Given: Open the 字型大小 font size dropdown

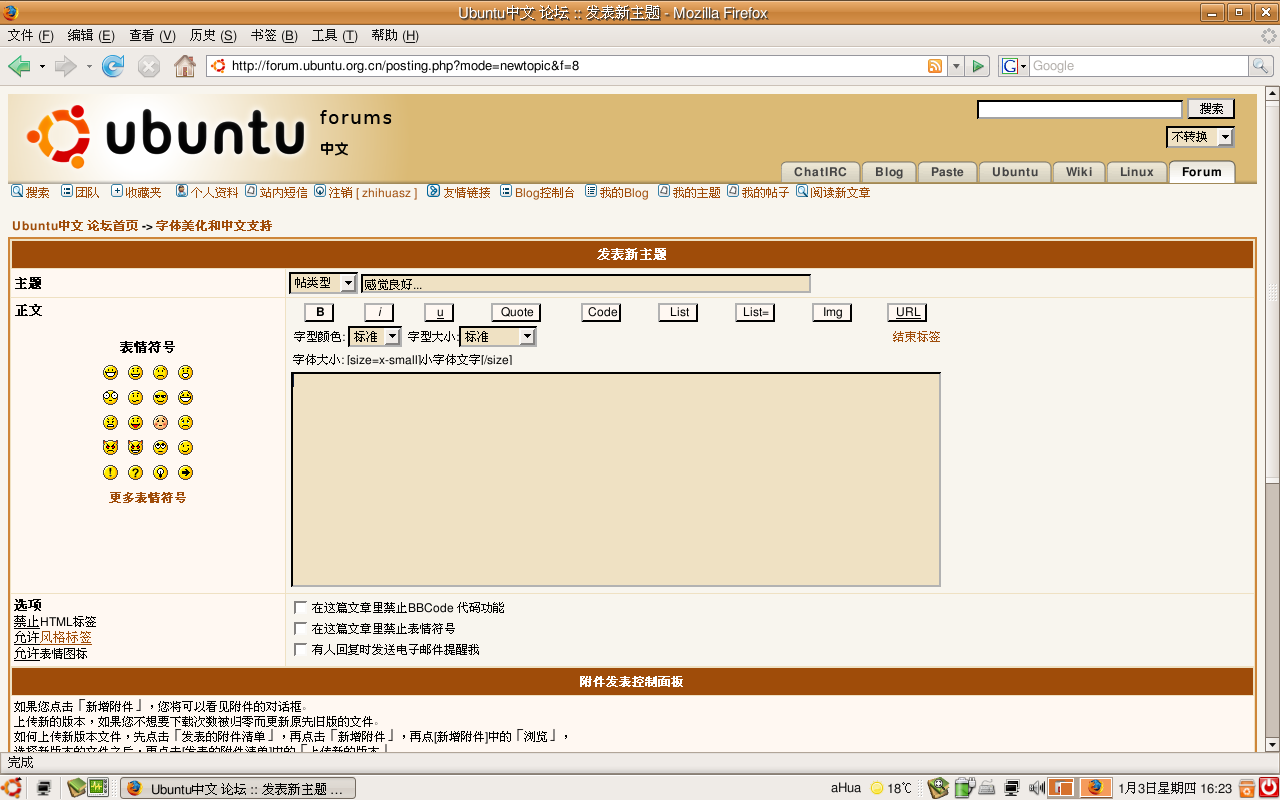Looking at the screenshot, I should coord(497,337).
